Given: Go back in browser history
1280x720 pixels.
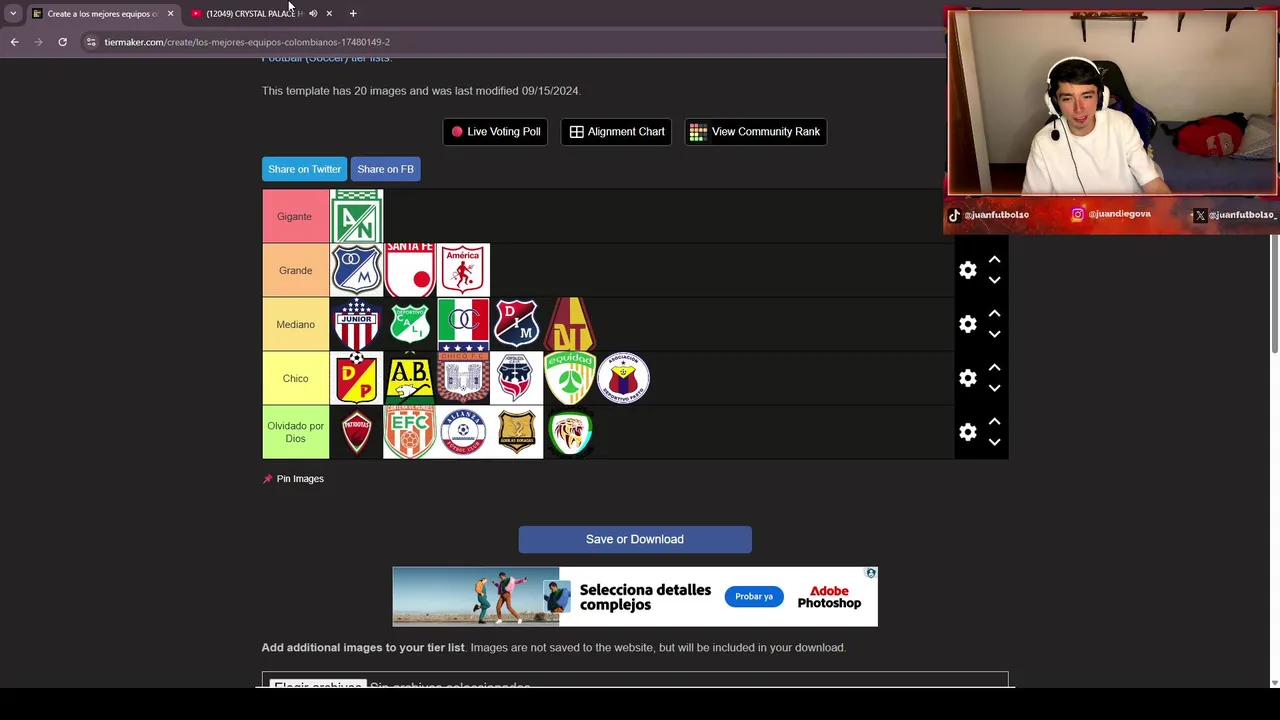Looking at the screenshot, I should [x=14, y=42].
